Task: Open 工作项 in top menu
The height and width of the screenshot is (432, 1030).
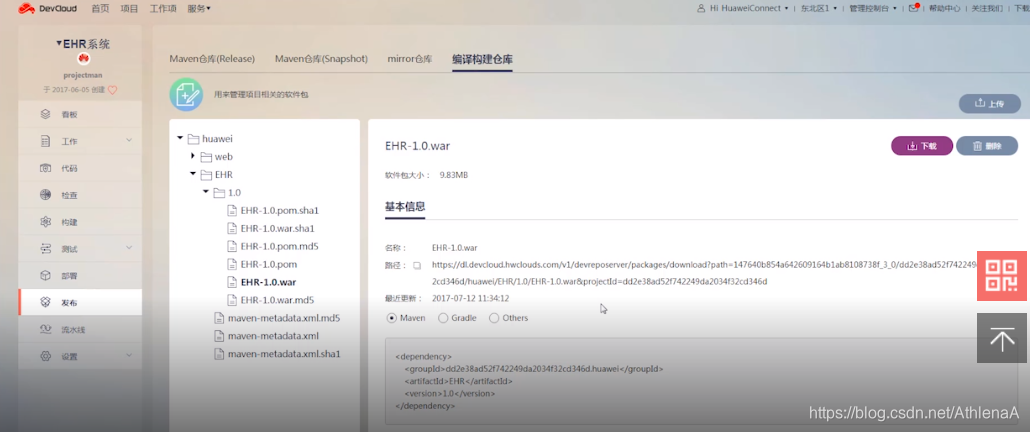Action: 164,9
